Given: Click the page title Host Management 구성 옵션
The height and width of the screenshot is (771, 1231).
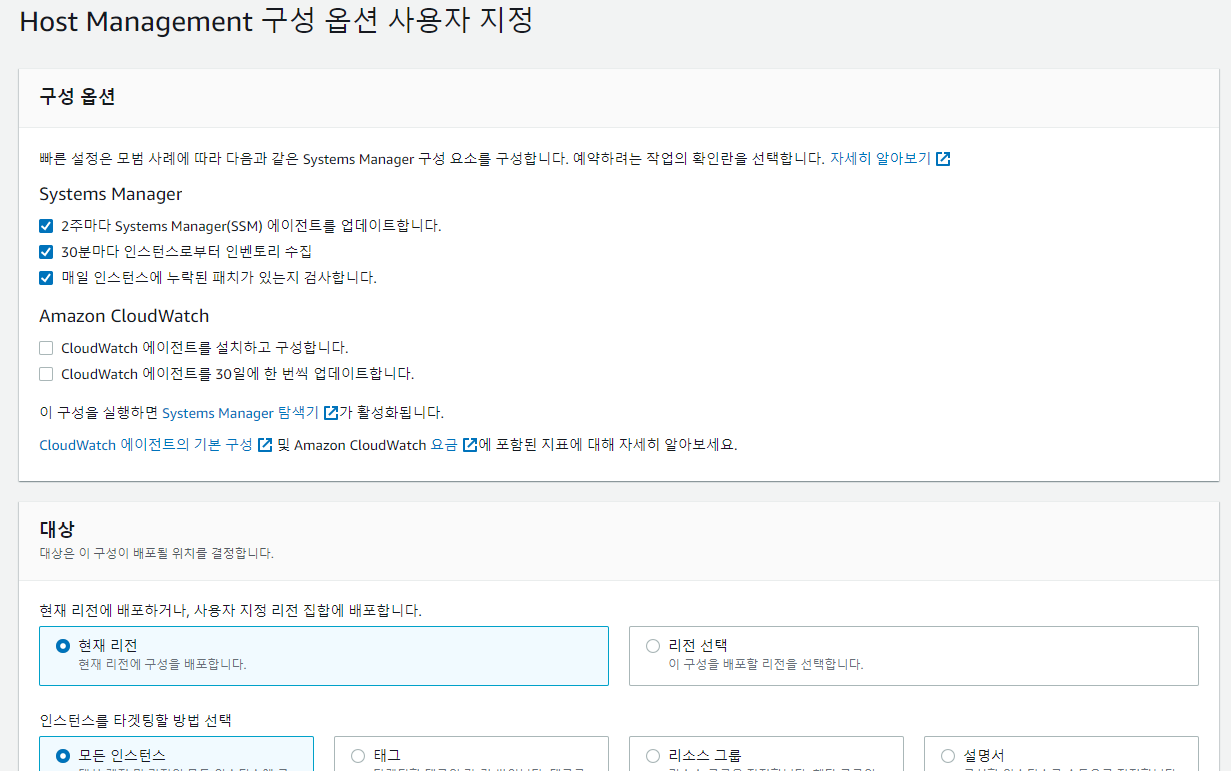Looking at the screenshot, I should point(276,22).
